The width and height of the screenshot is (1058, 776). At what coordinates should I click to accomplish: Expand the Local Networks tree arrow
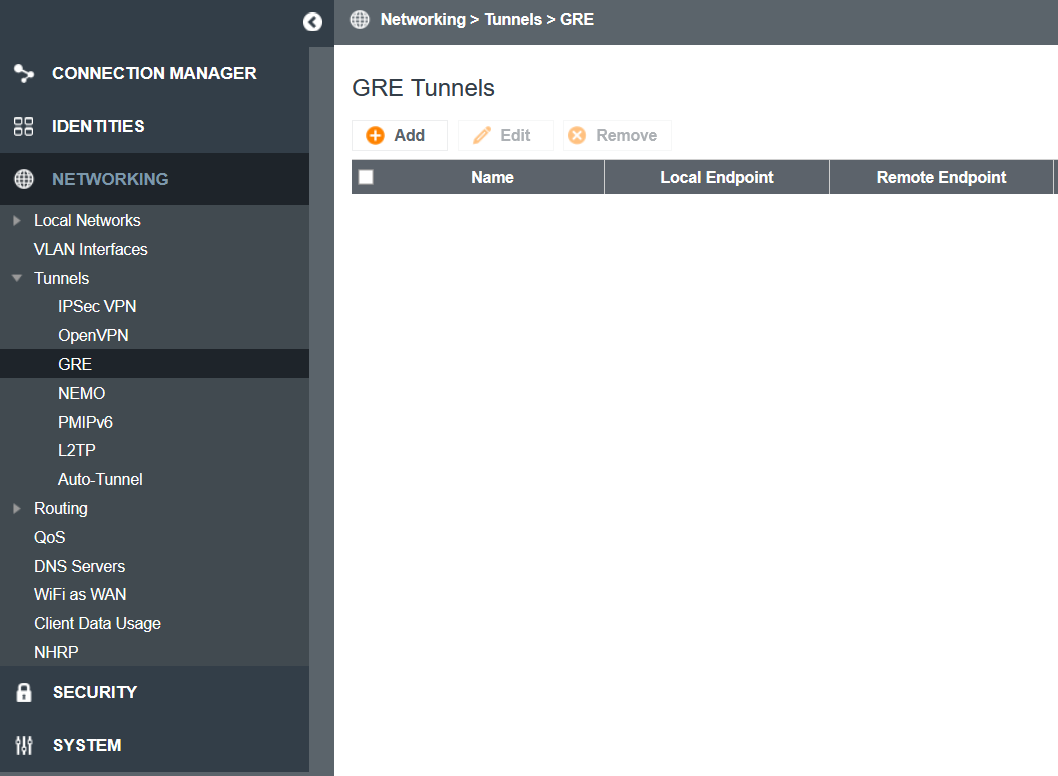(x=17, y=221)
